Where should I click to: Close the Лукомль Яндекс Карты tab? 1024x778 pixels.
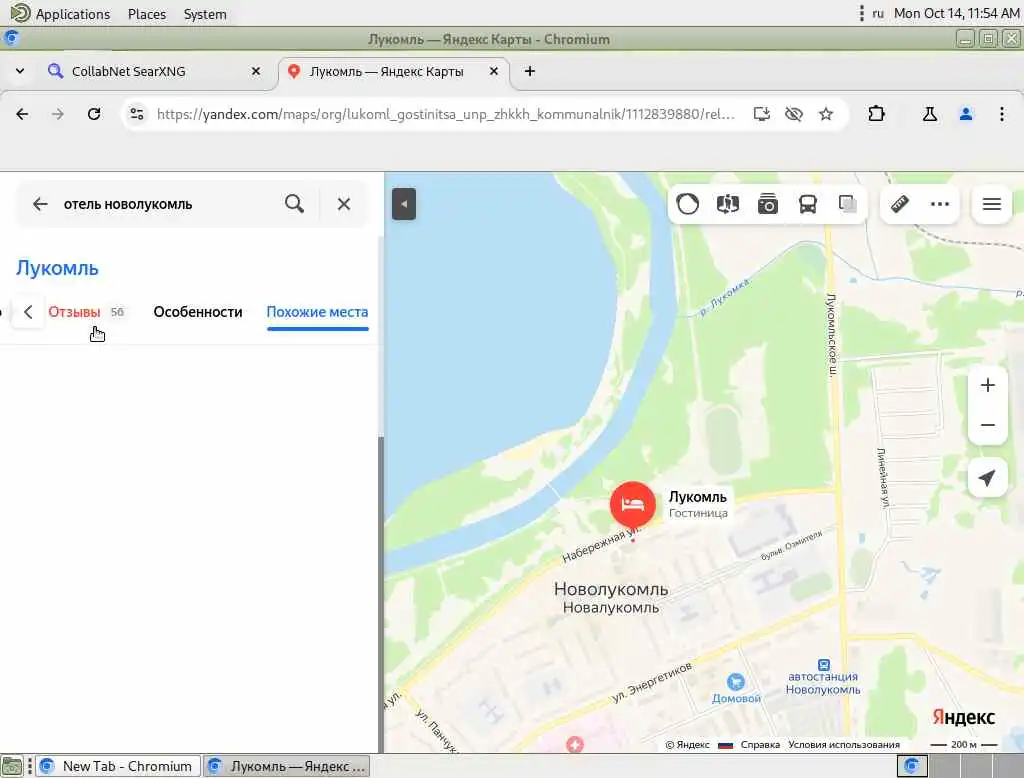pyautogui.click(x=494, y=71)
